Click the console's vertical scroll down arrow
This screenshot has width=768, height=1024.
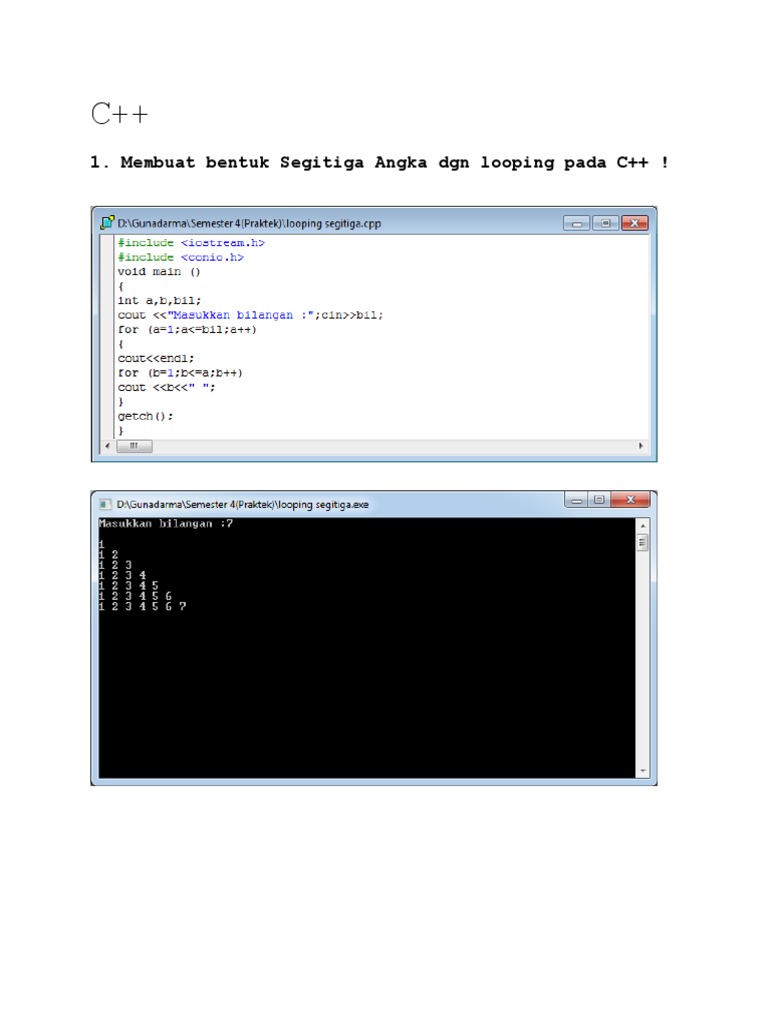click(x=643, y=771)
